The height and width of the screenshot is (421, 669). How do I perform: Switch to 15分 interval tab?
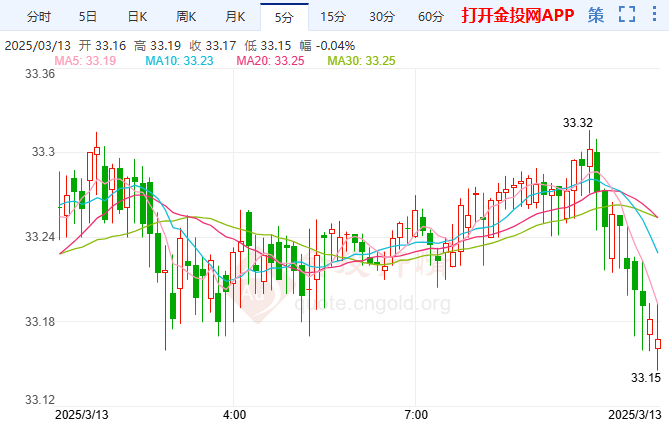coord(333,17)
